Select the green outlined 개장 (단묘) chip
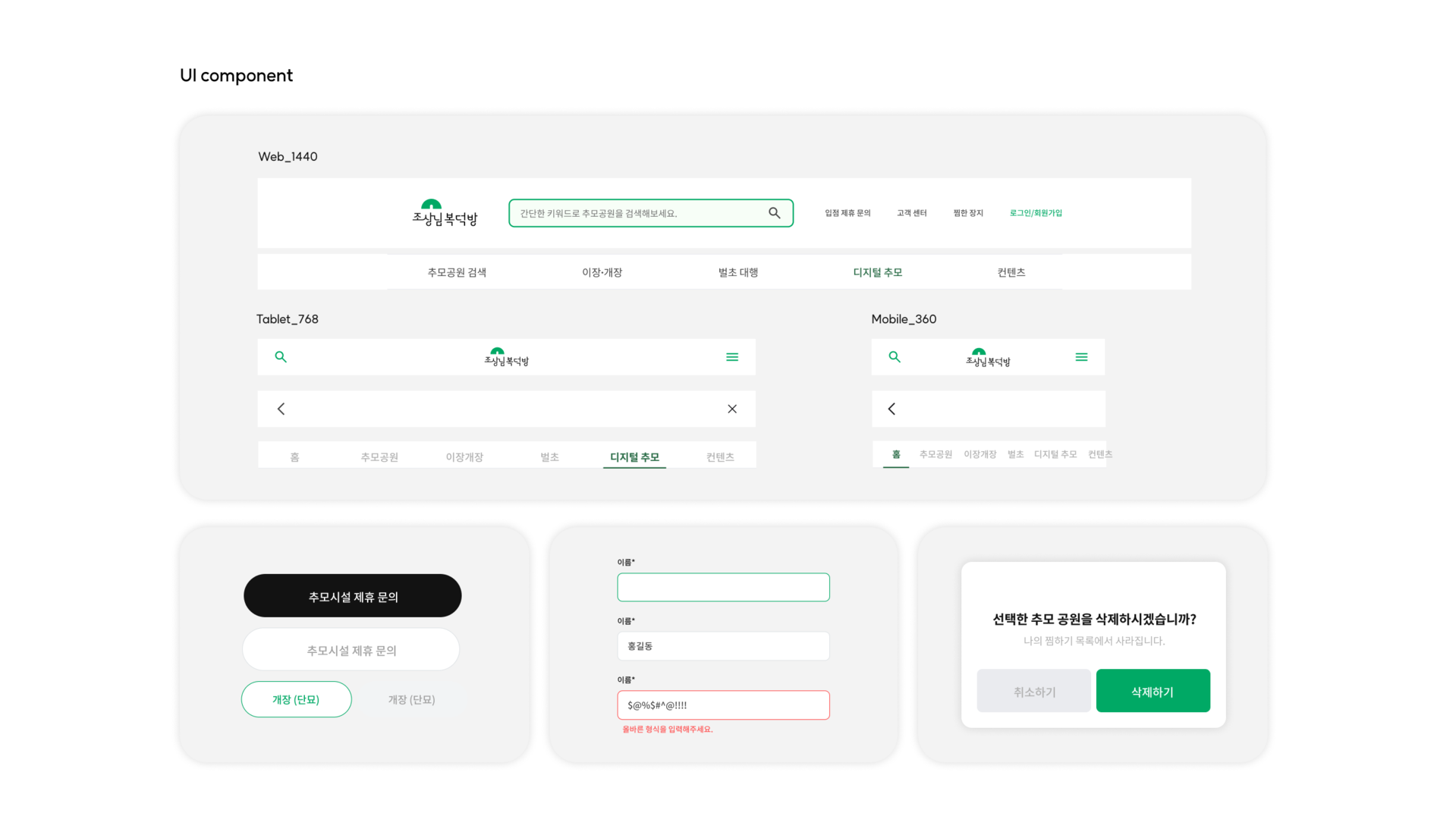Image resolution: width=1456 pixels, height=816 pixels. point(296,699)
